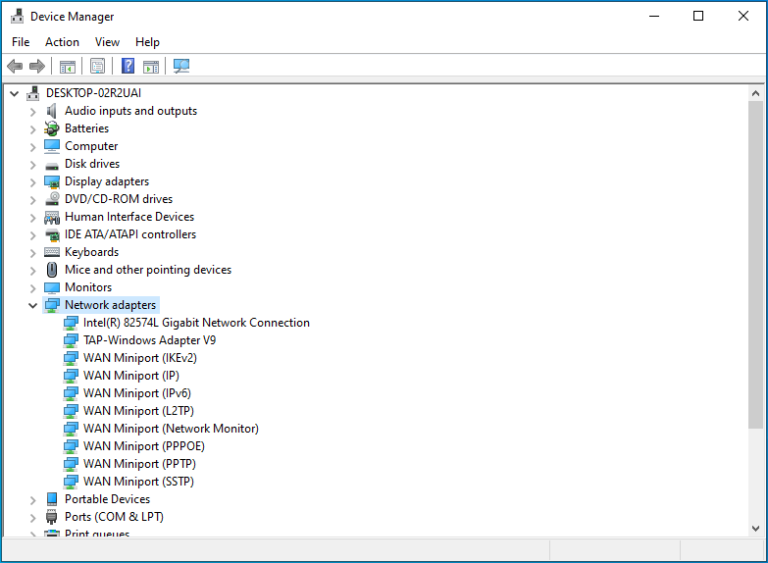The height and width of the screenshot is (563, 768).
Task: Click the scrollbar down arrow
Action: [x=755, y=528]
